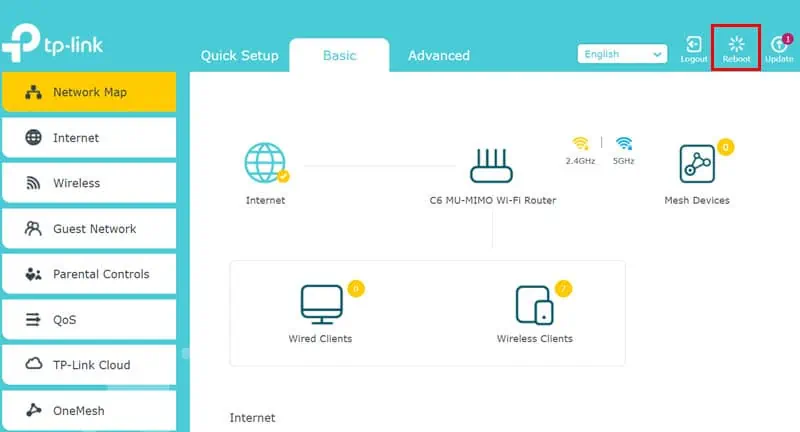Click the people icon beside Guest Network

(x=33, y=228)
